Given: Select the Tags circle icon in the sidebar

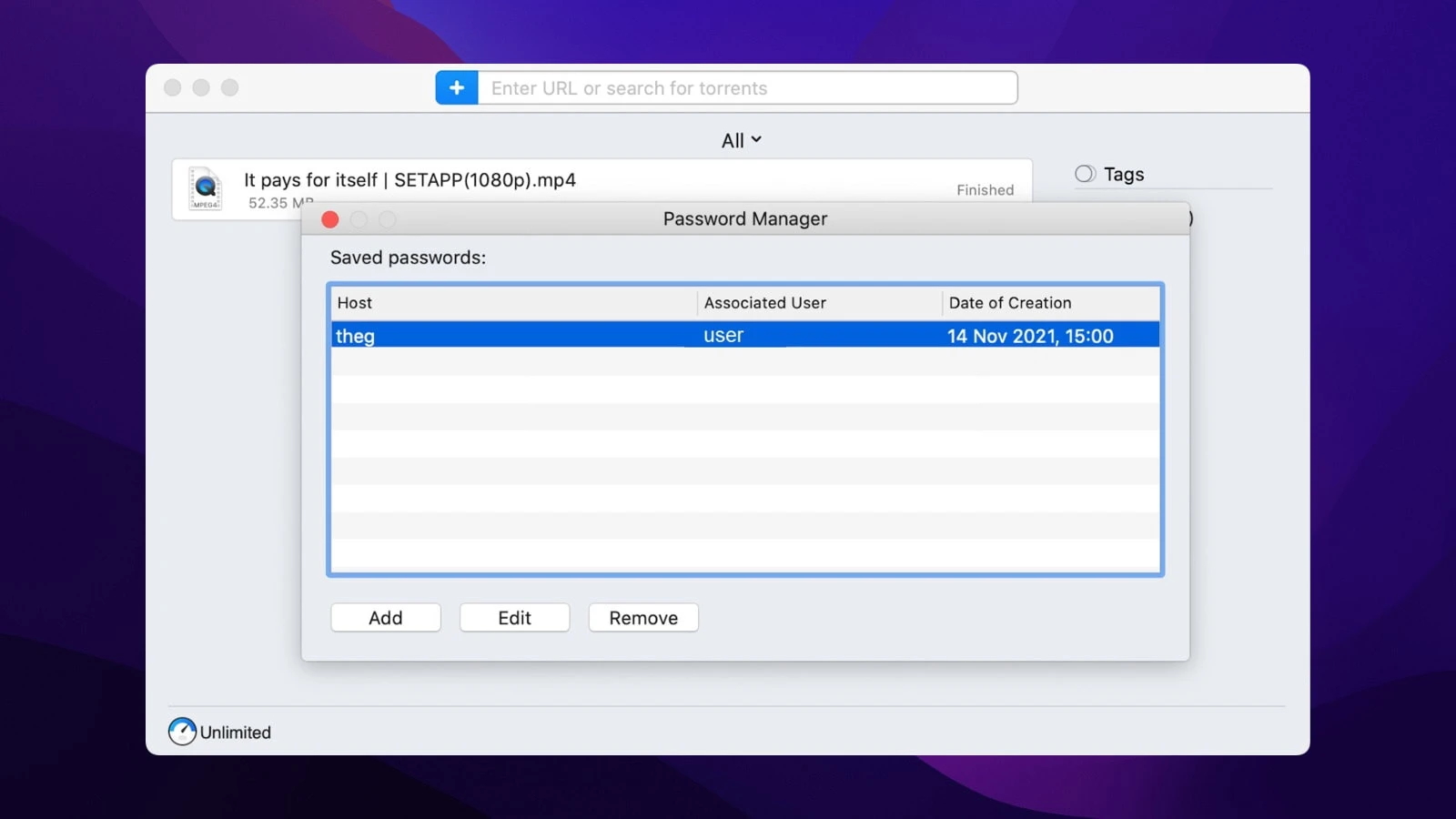Looking at the screenshot, I should coord(1083,173).
